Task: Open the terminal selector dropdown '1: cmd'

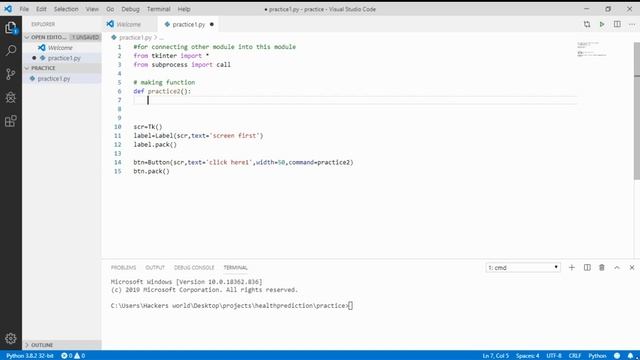Action: coord(523,268)
